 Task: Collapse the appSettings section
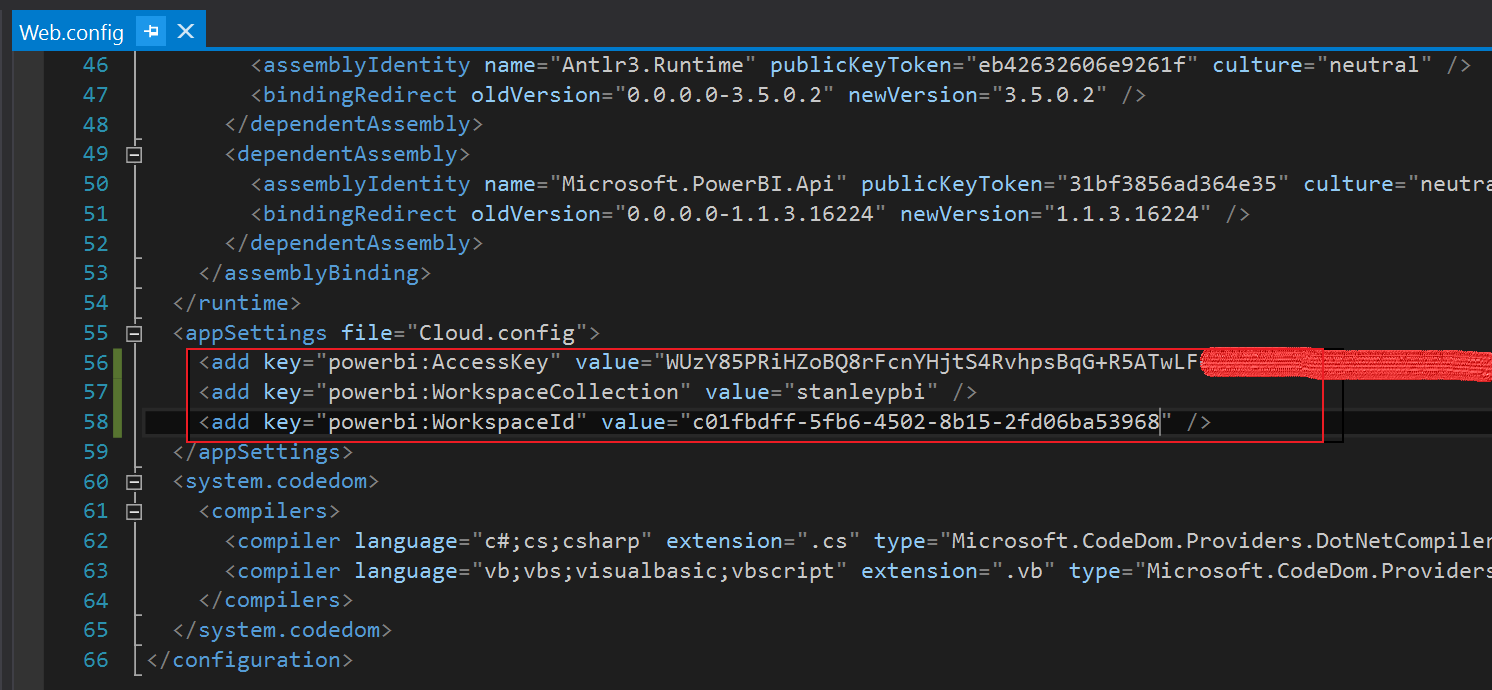(134, 333)
